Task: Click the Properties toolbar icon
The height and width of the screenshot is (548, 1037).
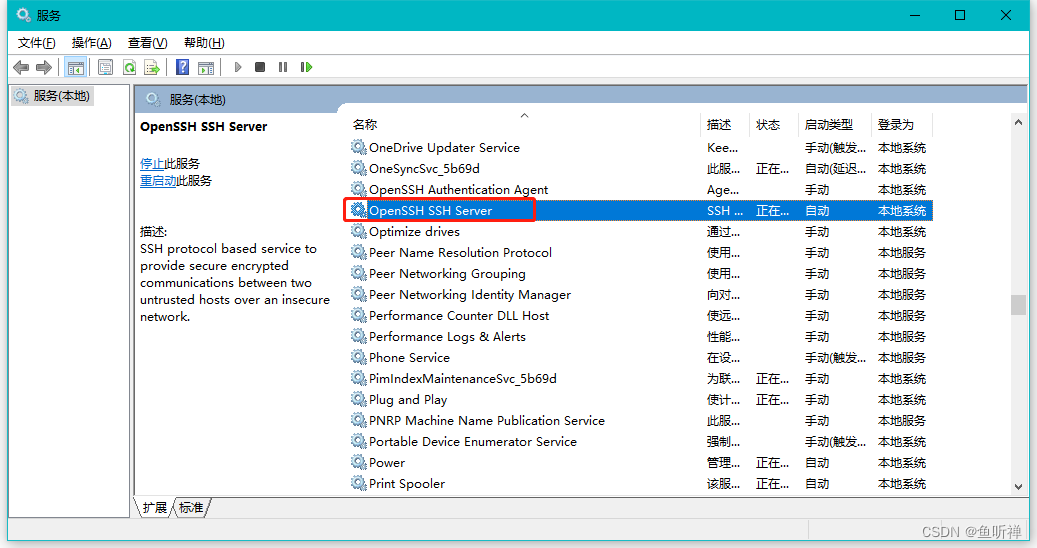Action: [x=105, y=67]
